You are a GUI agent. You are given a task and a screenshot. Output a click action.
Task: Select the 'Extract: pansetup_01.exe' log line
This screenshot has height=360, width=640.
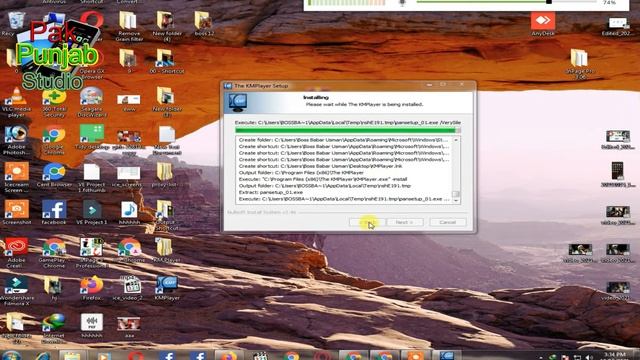(x=271, y=192)
